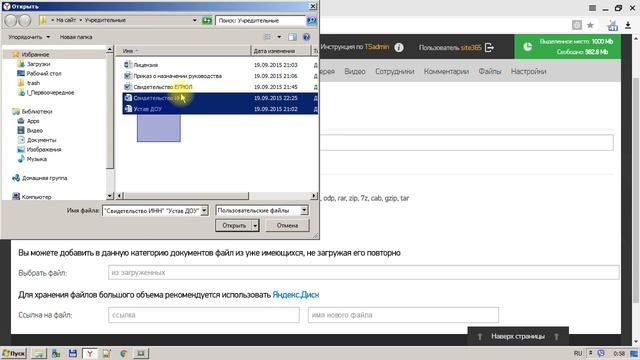Open the Файлы tab
Image resolution: width=640 pixels, height=360 pixels.
coord(490,71)
